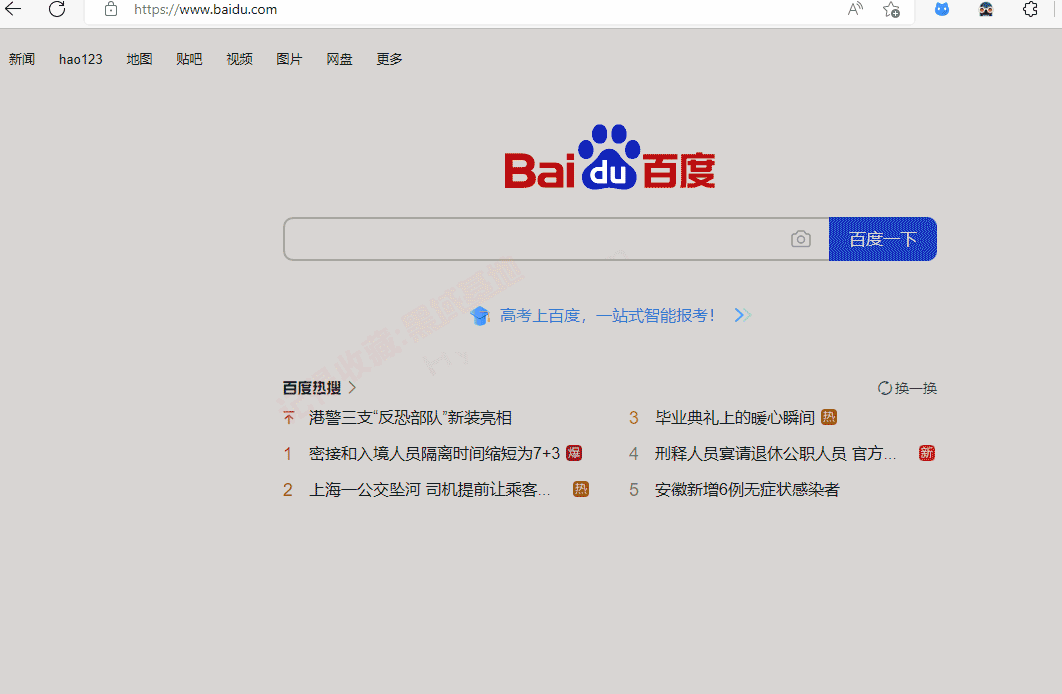Open the 更多 menu
This screenshot has height=694, width=1062.
[x=389, y=59]
